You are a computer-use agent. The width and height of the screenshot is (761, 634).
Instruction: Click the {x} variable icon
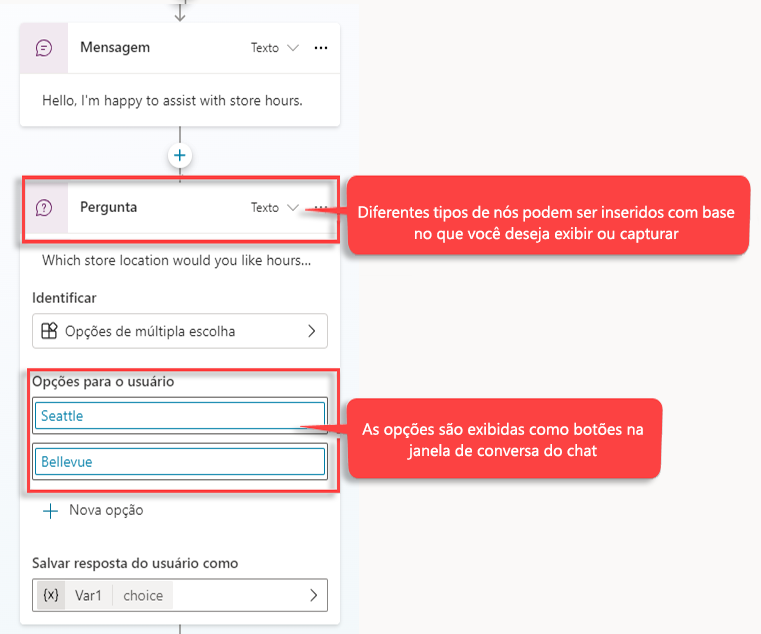tap(51, 595)
